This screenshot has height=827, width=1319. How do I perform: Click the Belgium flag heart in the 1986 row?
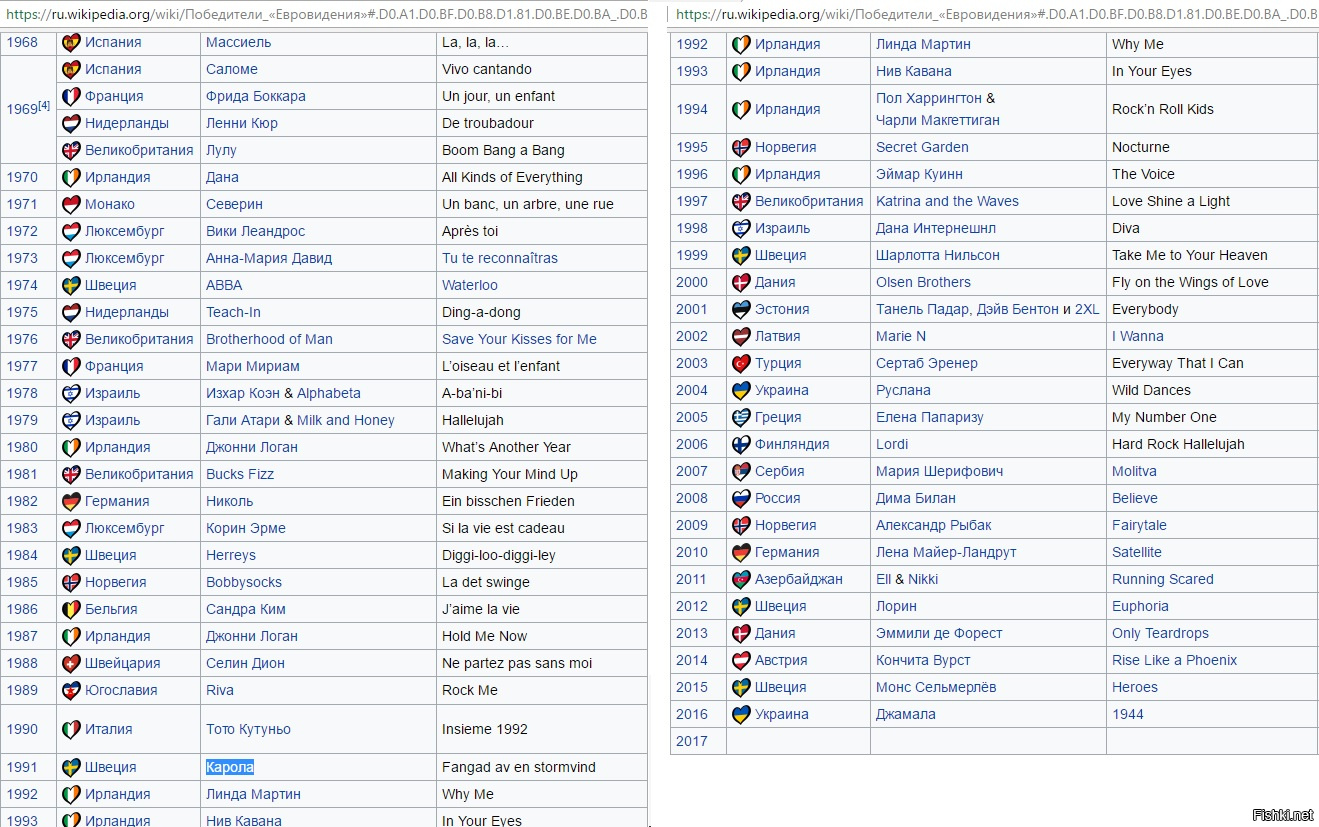tap(71, 610)
